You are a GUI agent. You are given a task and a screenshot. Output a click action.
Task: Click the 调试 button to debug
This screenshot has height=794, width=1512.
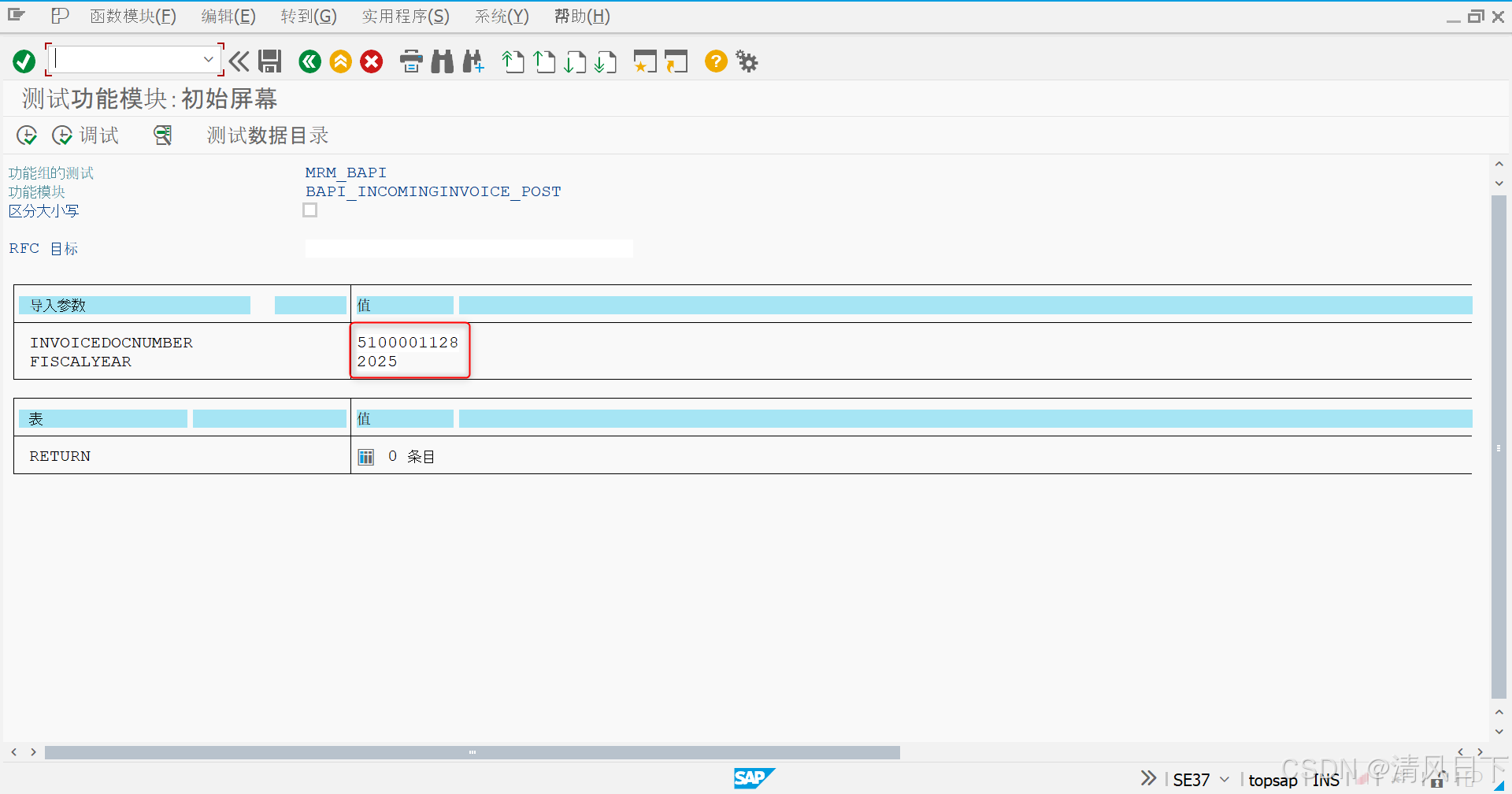(x=87, y=135)
